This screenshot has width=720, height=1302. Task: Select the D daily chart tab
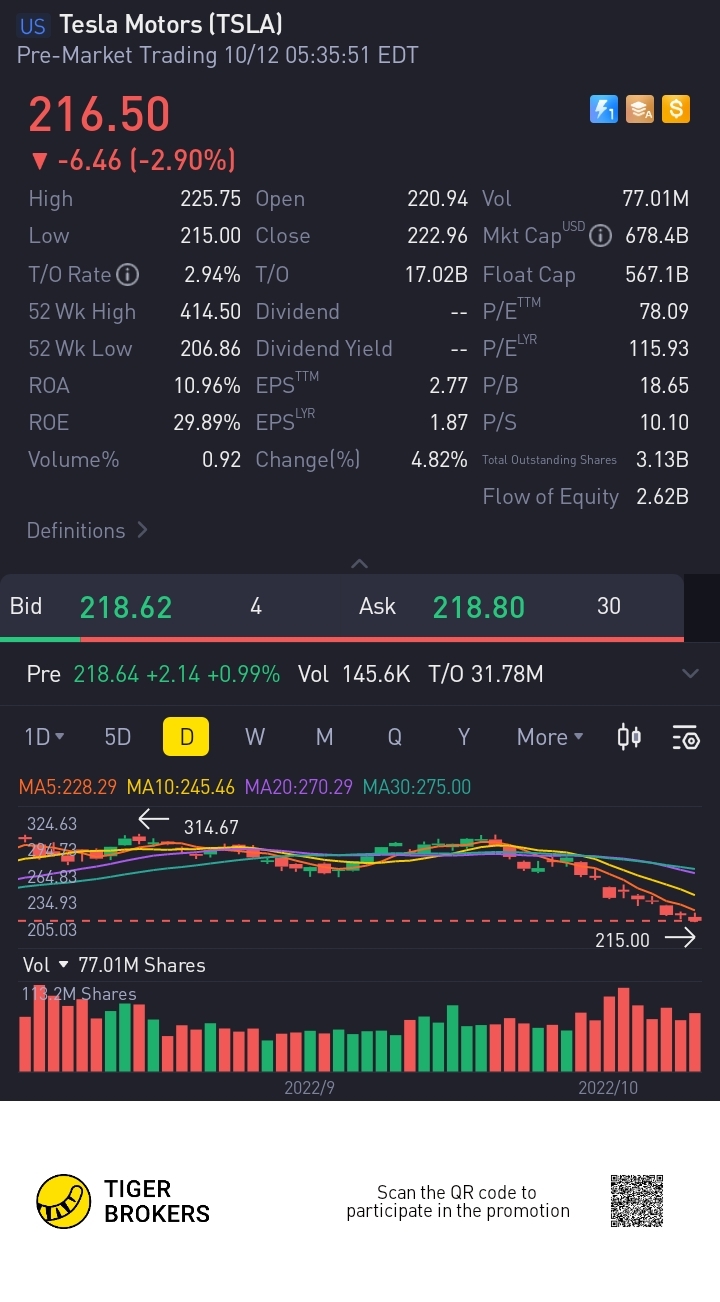click(186, 737)
